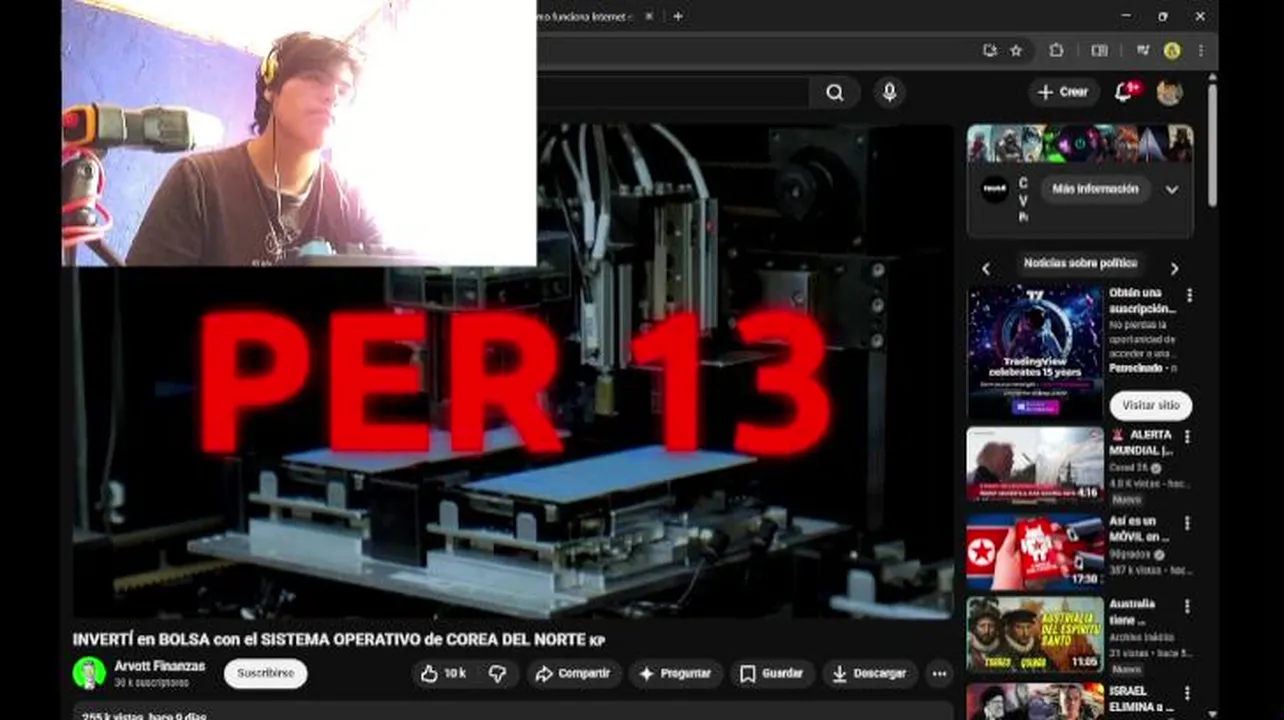
Task: Open options menu for Australia video
Action: (1189, 607)
